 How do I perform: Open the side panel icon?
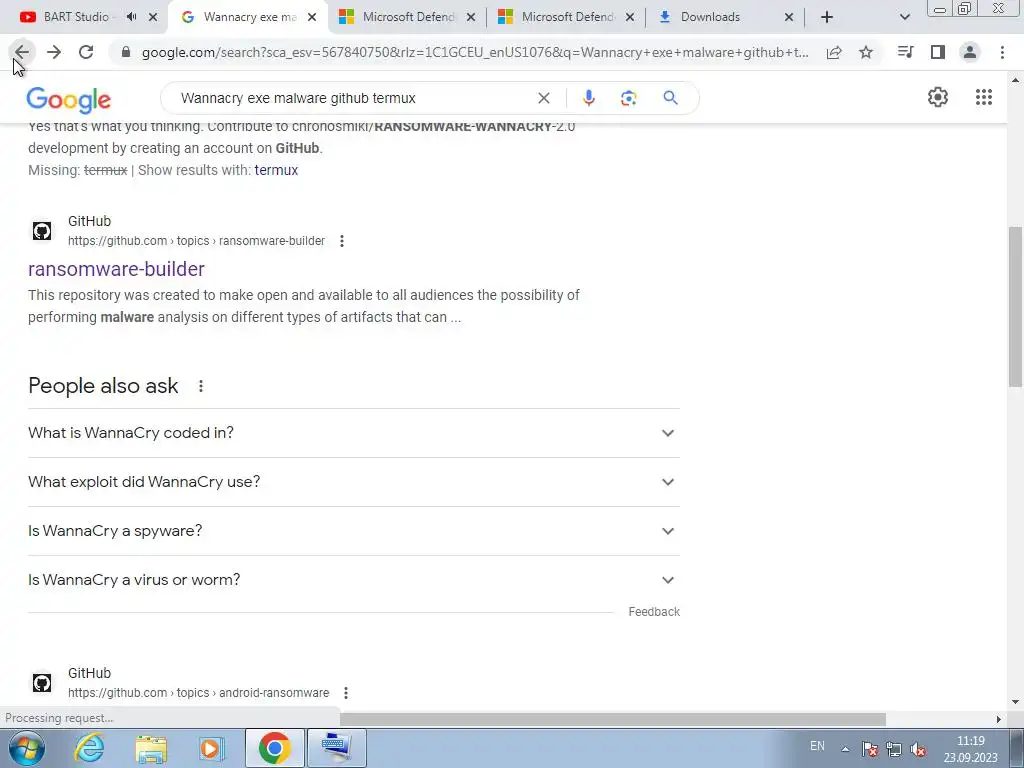(x=938, y=52)
